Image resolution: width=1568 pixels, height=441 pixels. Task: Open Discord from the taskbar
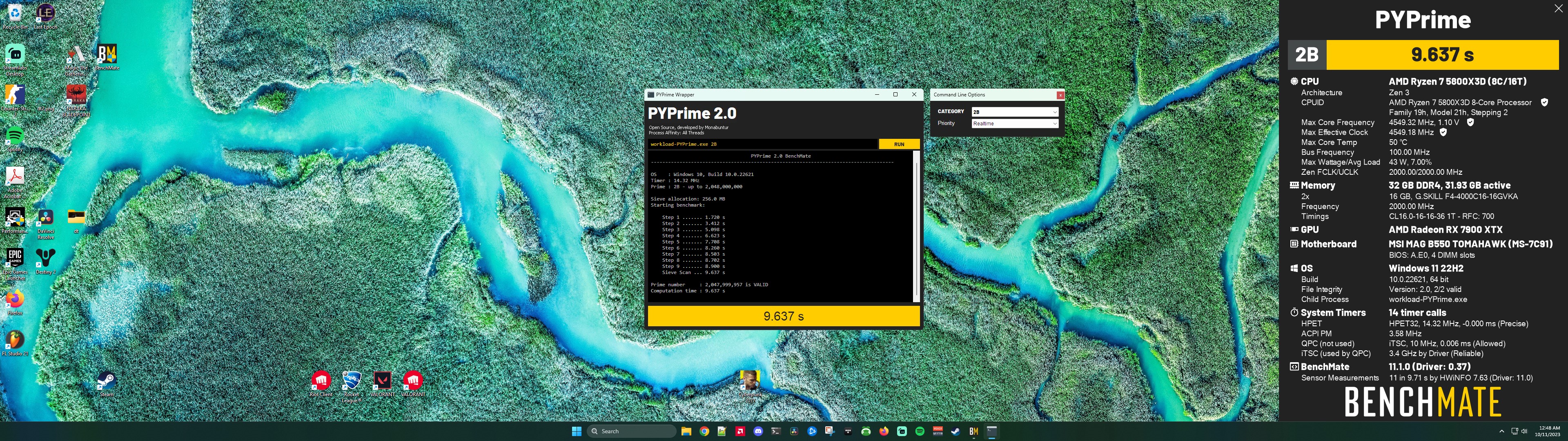(758, 431)
